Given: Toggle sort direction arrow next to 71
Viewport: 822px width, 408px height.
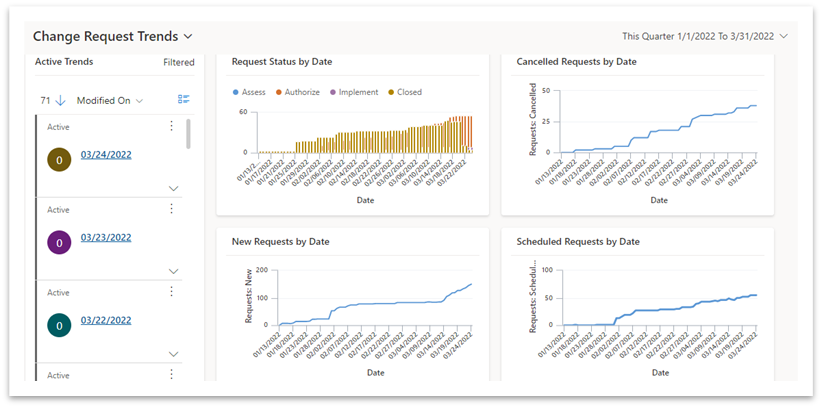Looking at the screenshot, I should [60, 101].
